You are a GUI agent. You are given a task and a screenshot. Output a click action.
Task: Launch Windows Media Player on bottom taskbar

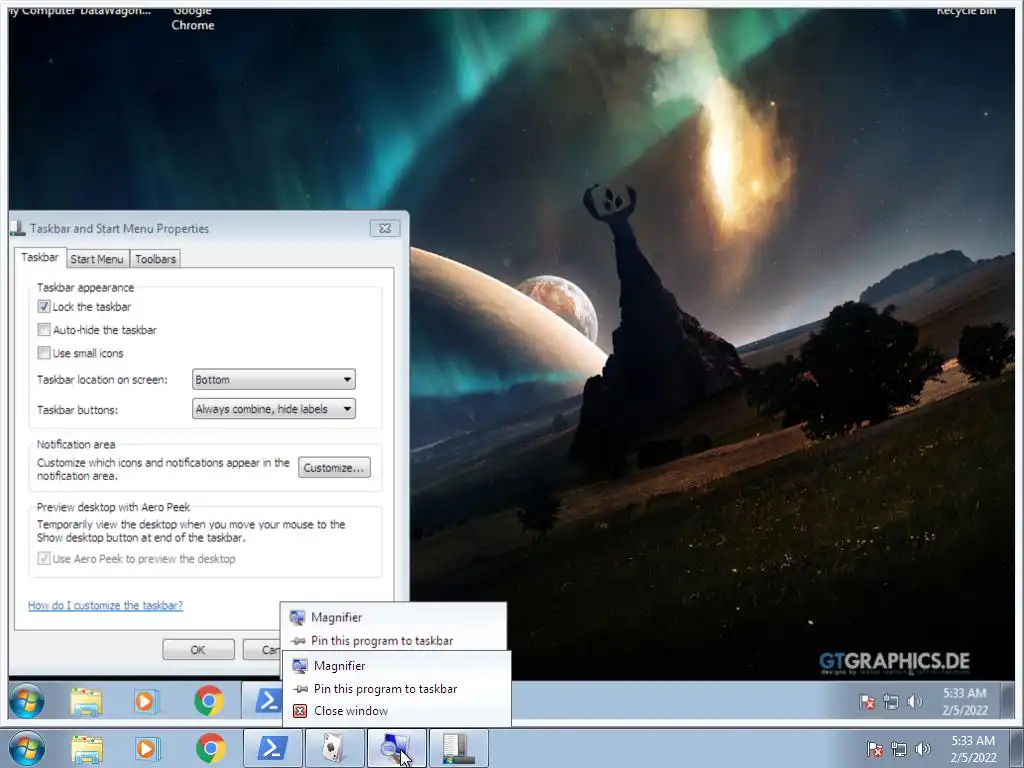[x=147, y=748]
